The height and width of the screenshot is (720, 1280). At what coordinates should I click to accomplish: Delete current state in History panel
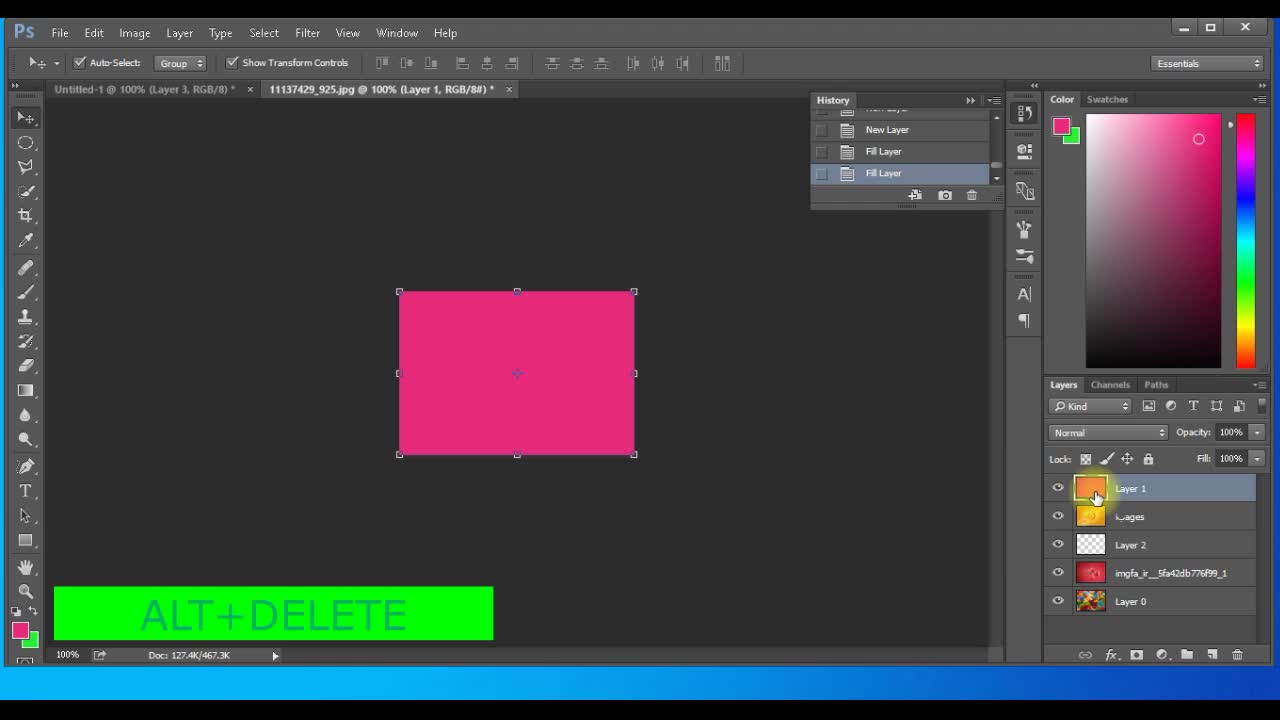point(972,195)
